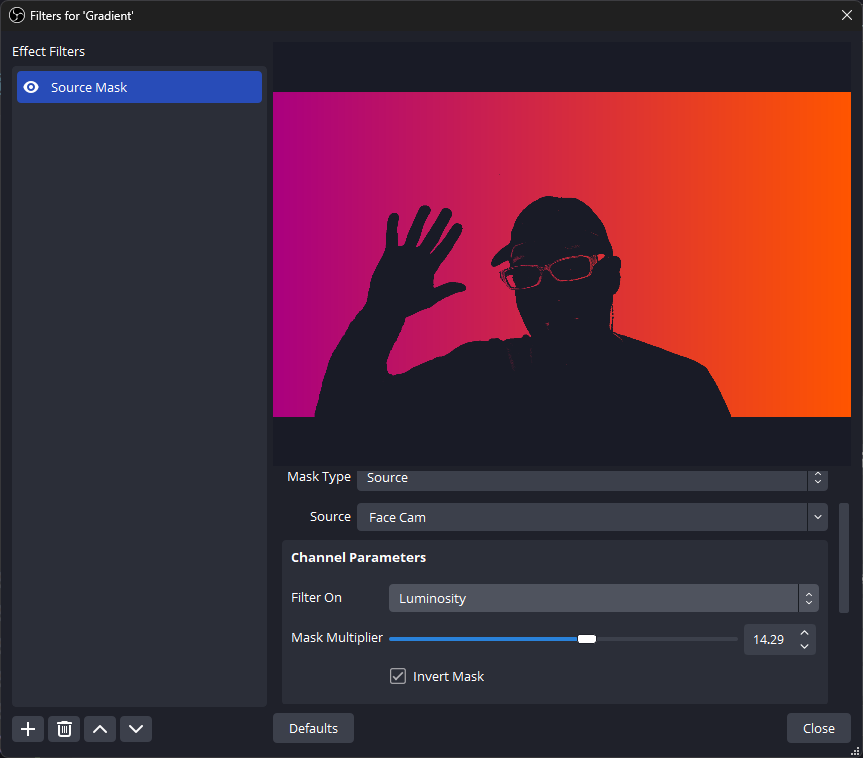Toggle the Source Mask visibility eye icon
Image resolution: width=863 pixels, height=758 pixels.
[x=31, y=87]
